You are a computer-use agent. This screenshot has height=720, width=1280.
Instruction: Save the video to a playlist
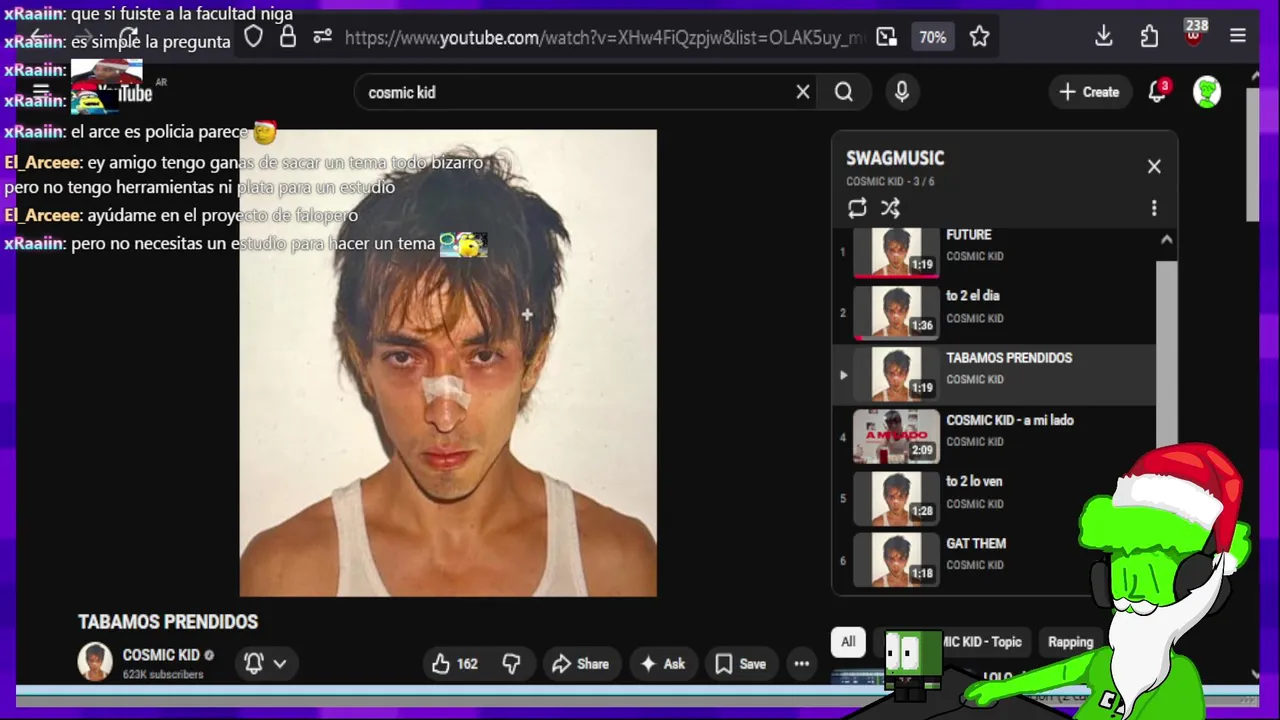[x=741, y=663]
